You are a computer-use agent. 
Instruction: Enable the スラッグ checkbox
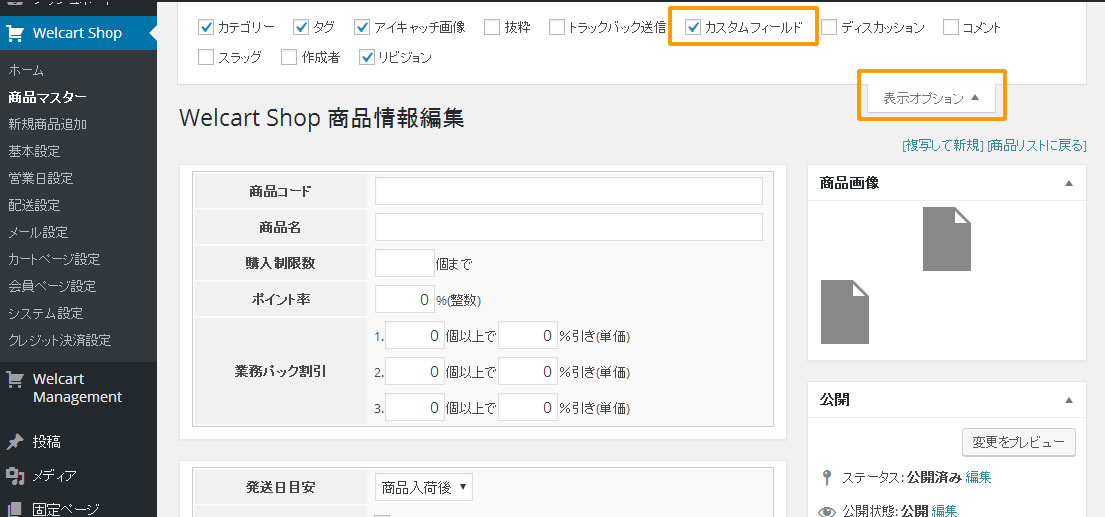pos(206,57)
